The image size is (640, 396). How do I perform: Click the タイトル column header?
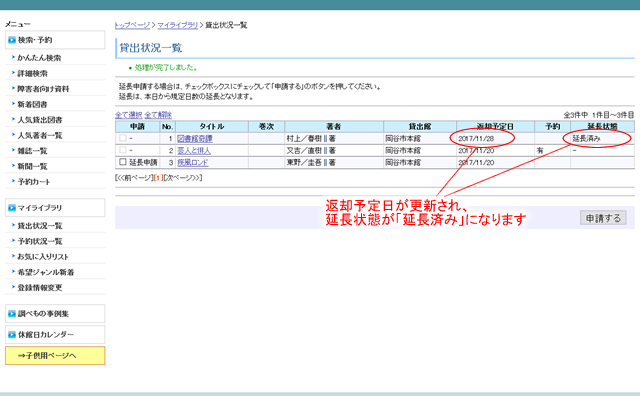coord(212,127)
